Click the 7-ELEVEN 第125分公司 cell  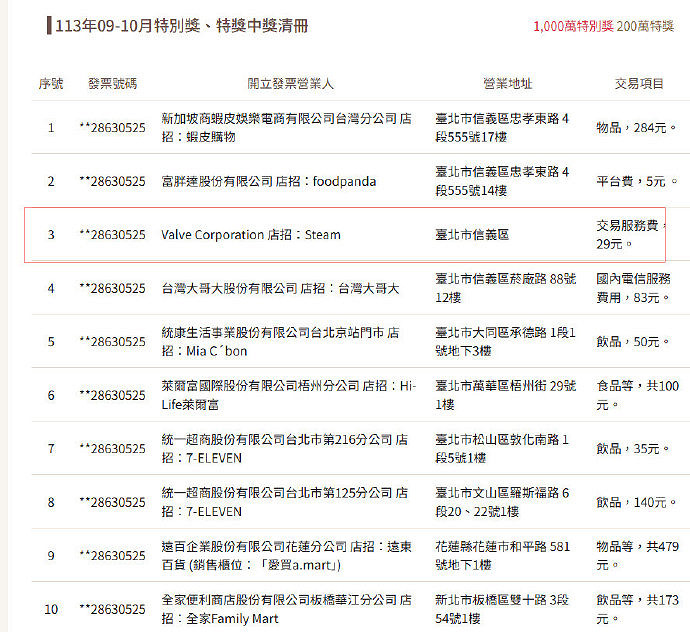click(x=284, y=502)
